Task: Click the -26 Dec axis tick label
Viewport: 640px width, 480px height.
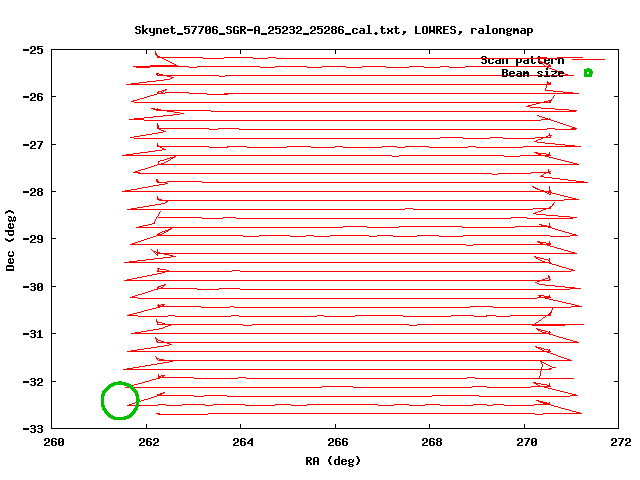Action: (33, 97)
